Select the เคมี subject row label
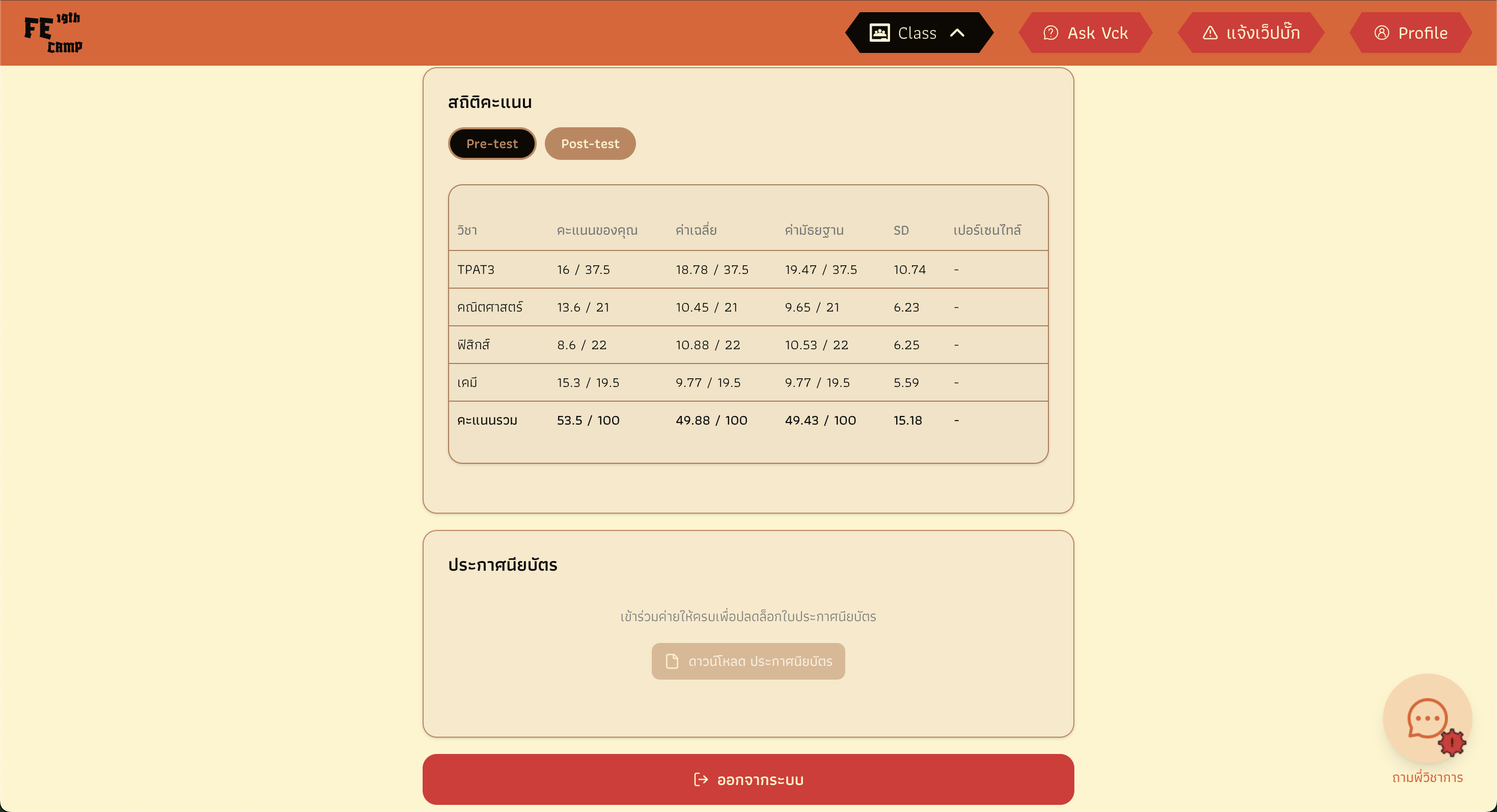 pos(466,383)
